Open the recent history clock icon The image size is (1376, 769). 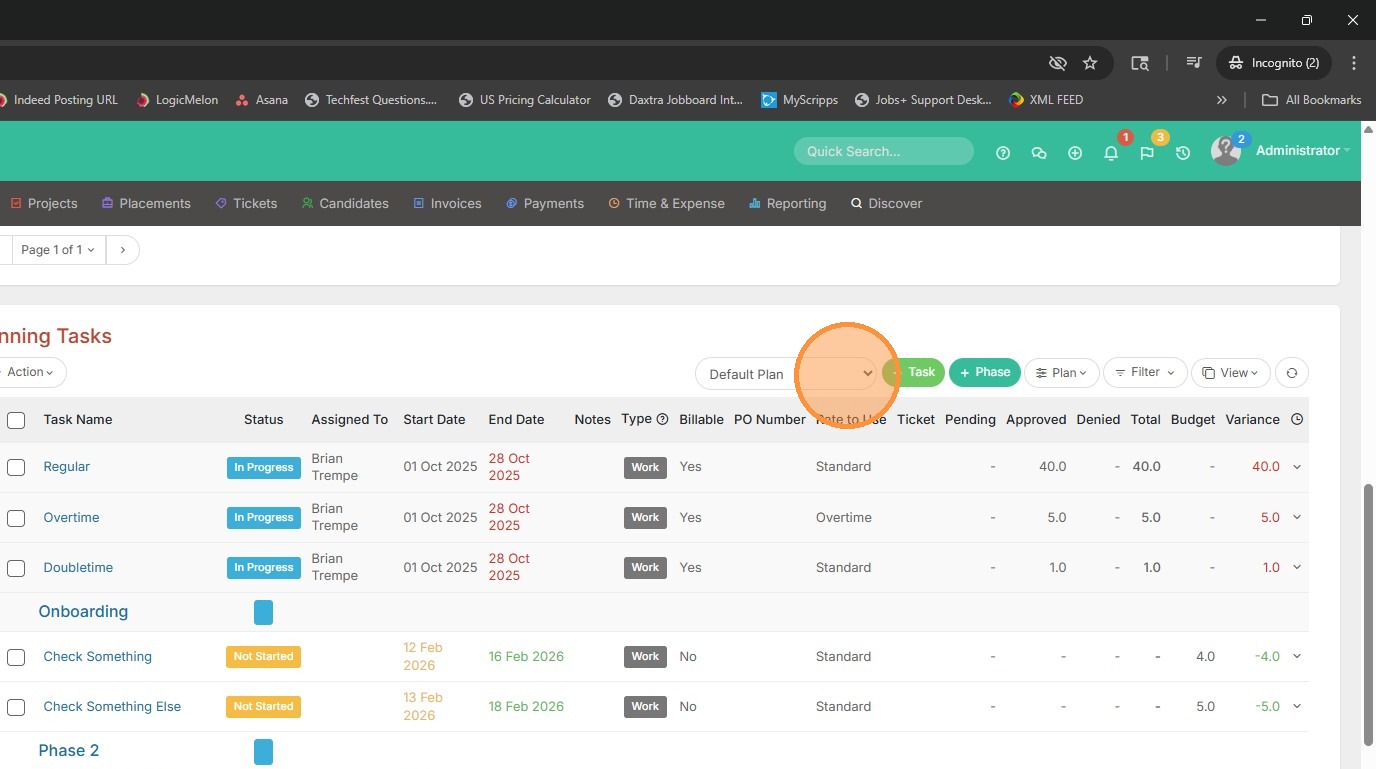pos(1183,153)
